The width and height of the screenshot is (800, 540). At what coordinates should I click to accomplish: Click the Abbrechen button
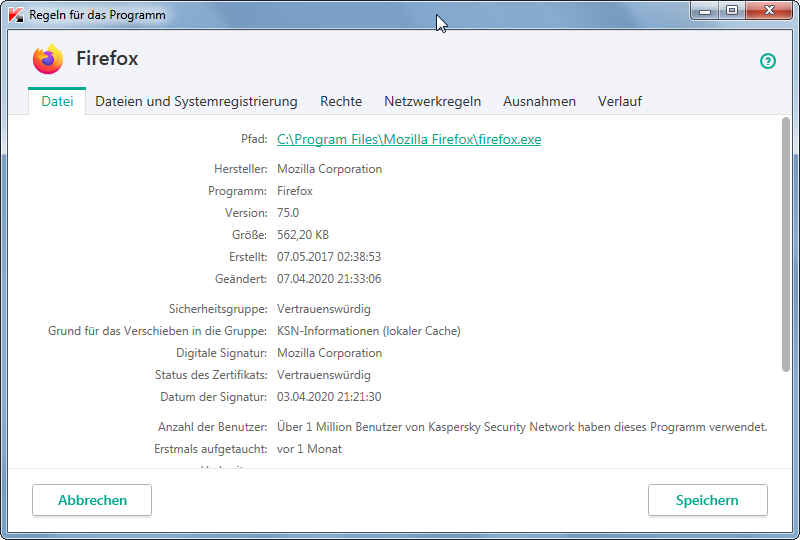92,500
